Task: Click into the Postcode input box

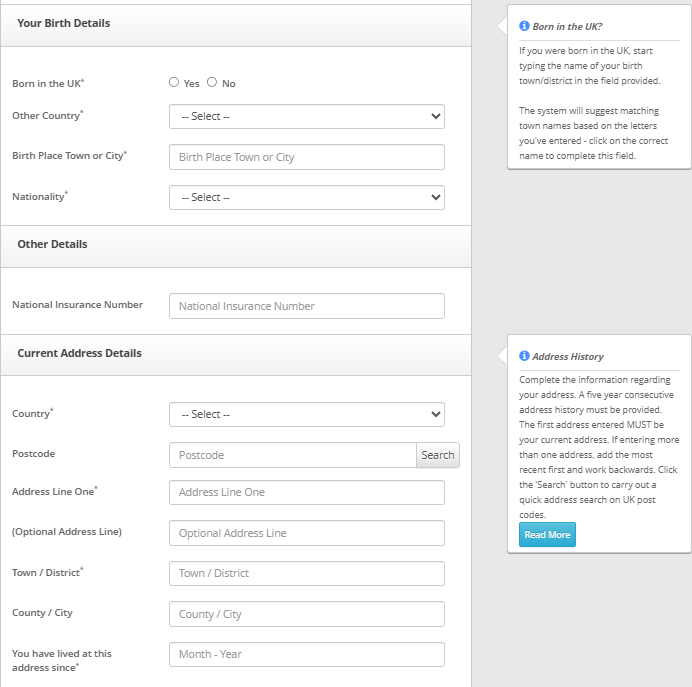Action: (x=292, y=455)
